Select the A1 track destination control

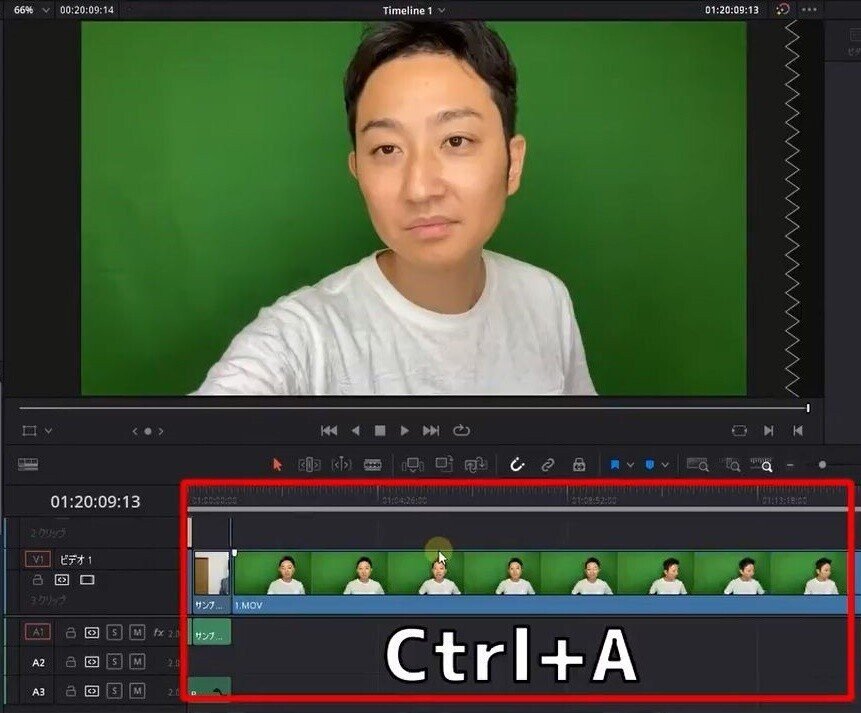coord(38,632)
